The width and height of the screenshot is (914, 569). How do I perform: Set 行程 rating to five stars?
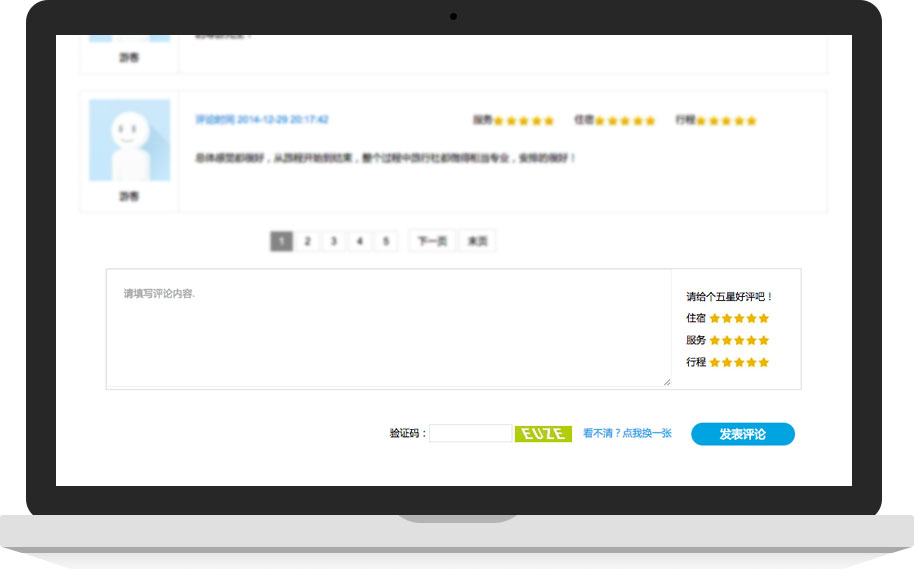pyautogui.click(x=764, y=363)
